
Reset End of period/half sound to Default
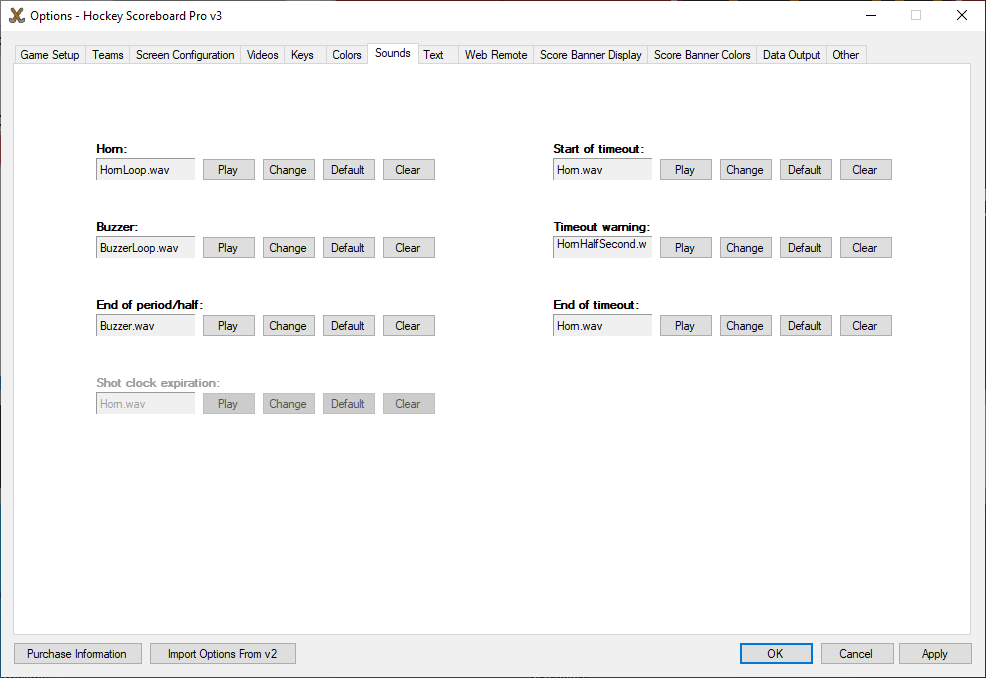coord(348,326)
